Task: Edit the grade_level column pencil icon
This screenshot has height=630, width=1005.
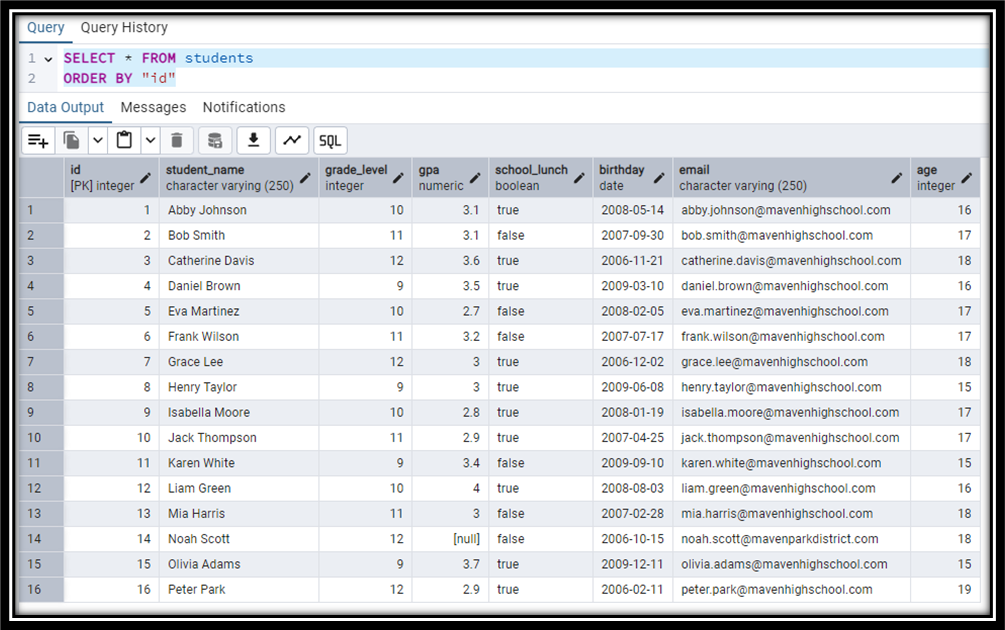Action: coord(398,178)
